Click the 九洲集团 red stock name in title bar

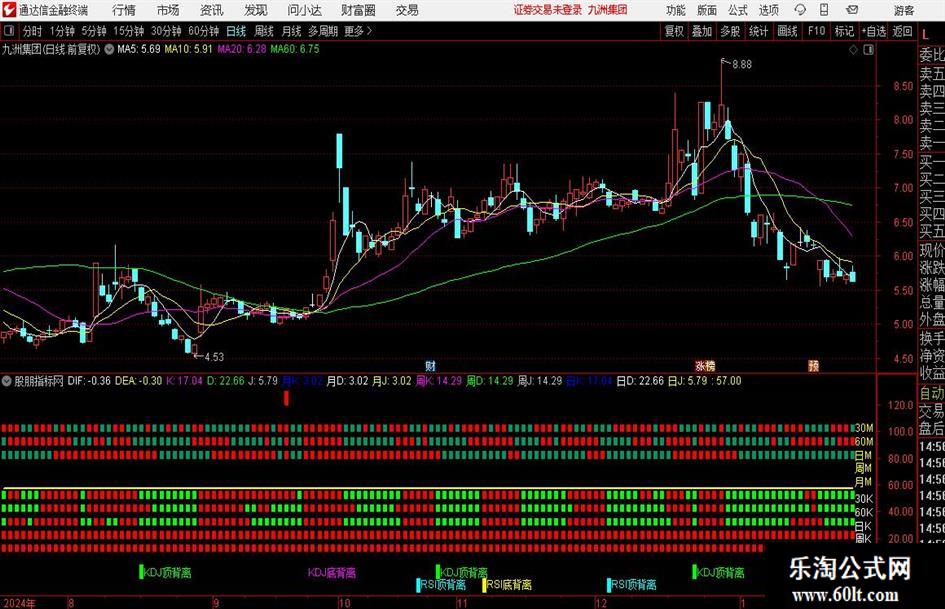(x=607, y=10)
